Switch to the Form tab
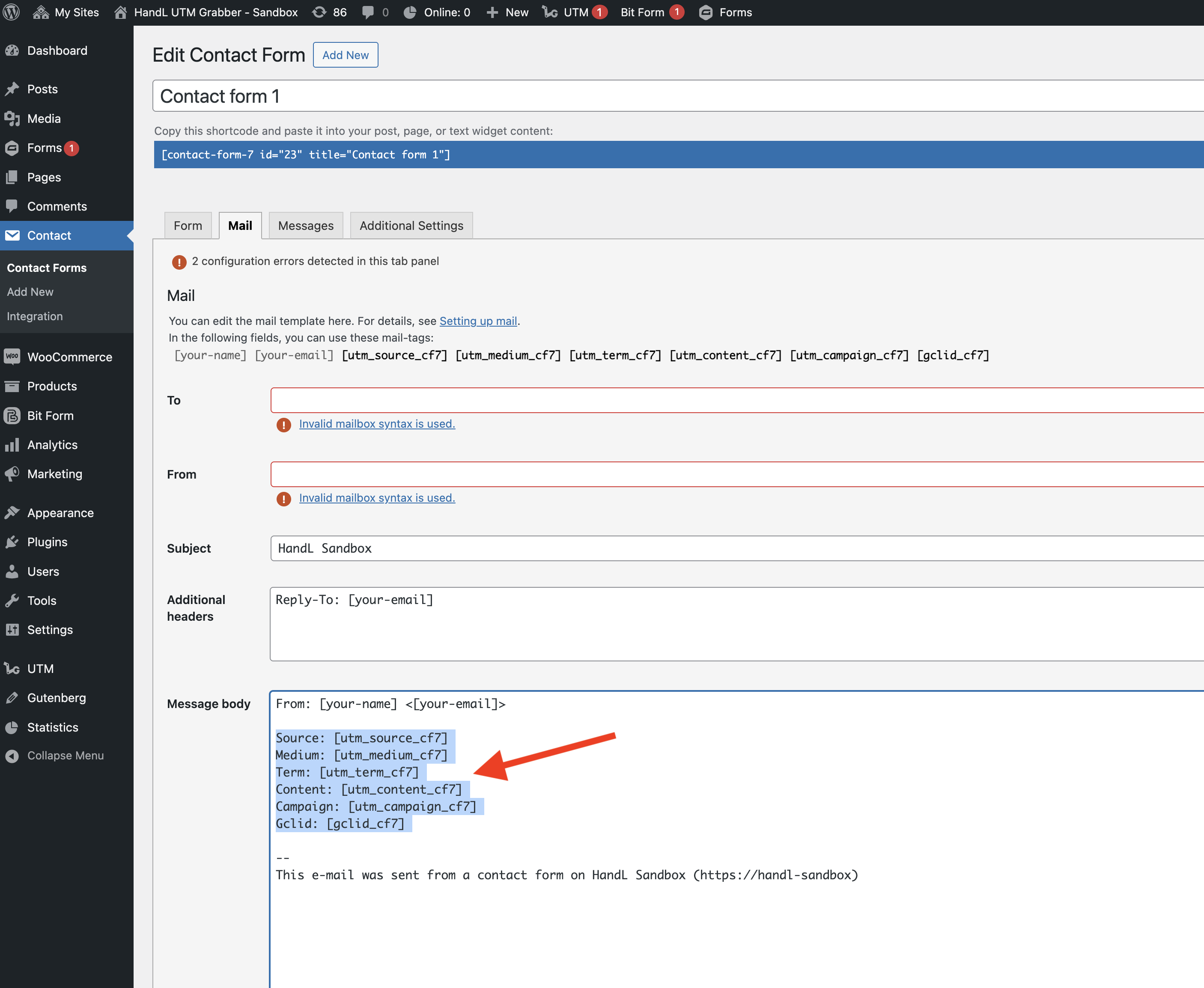This screenshot has height=988, width=1204. coord(188,225)
